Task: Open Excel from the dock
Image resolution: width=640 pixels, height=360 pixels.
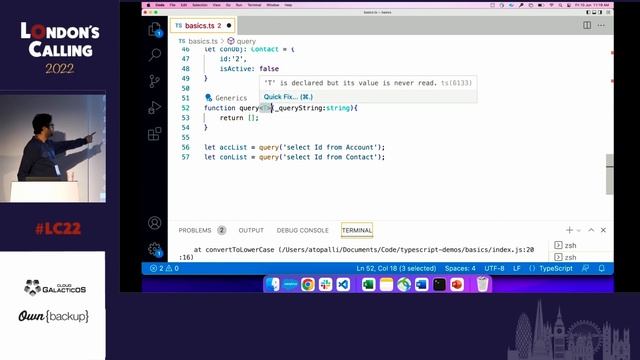Action: click(x=368, y=284)
